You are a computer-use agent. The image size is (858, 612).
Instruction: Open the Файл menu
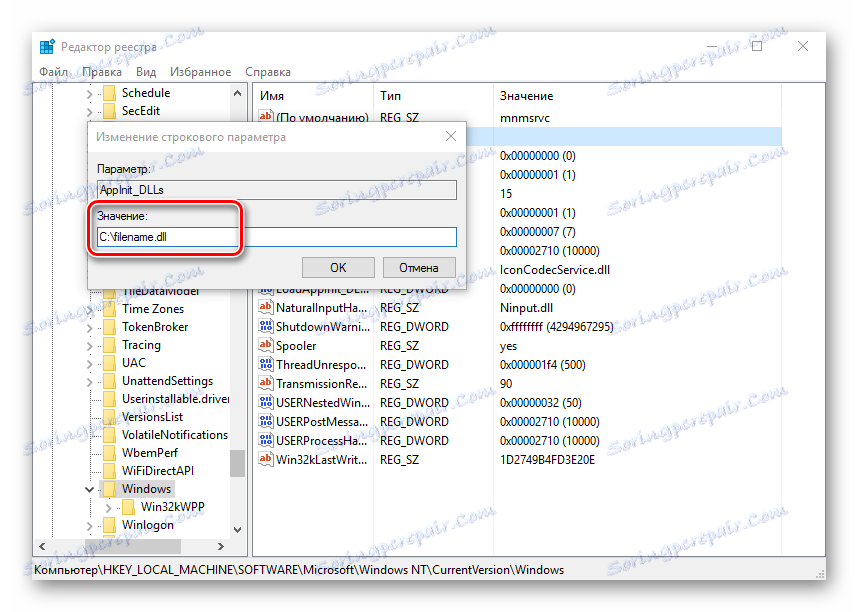(54, 72)
